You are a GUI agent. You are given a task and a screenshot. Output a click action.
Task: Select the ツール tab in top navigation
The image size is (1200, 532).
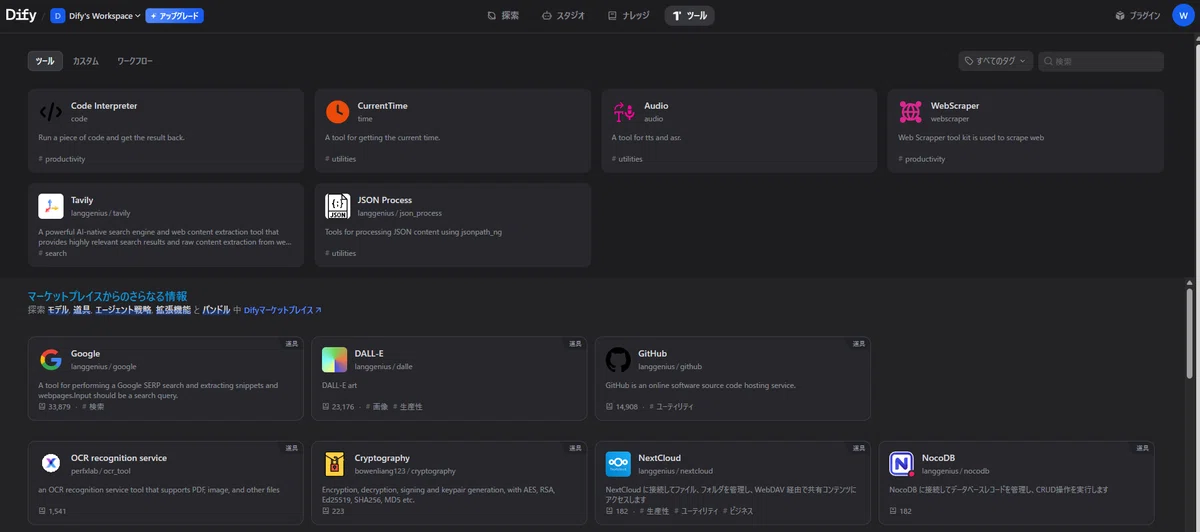690,16
